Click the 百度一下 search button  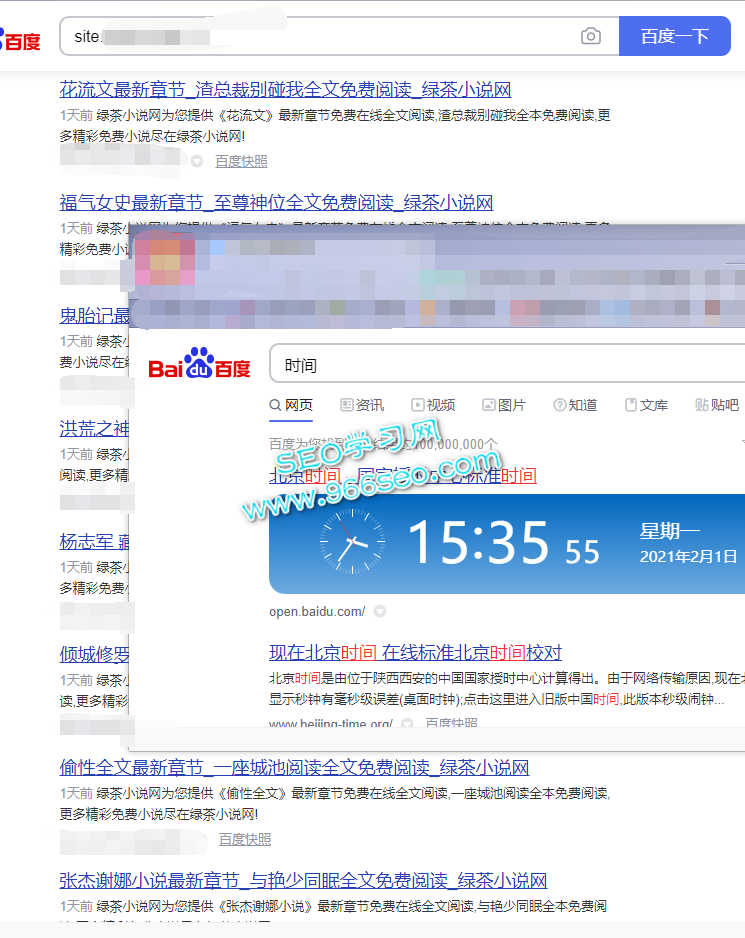674,36
